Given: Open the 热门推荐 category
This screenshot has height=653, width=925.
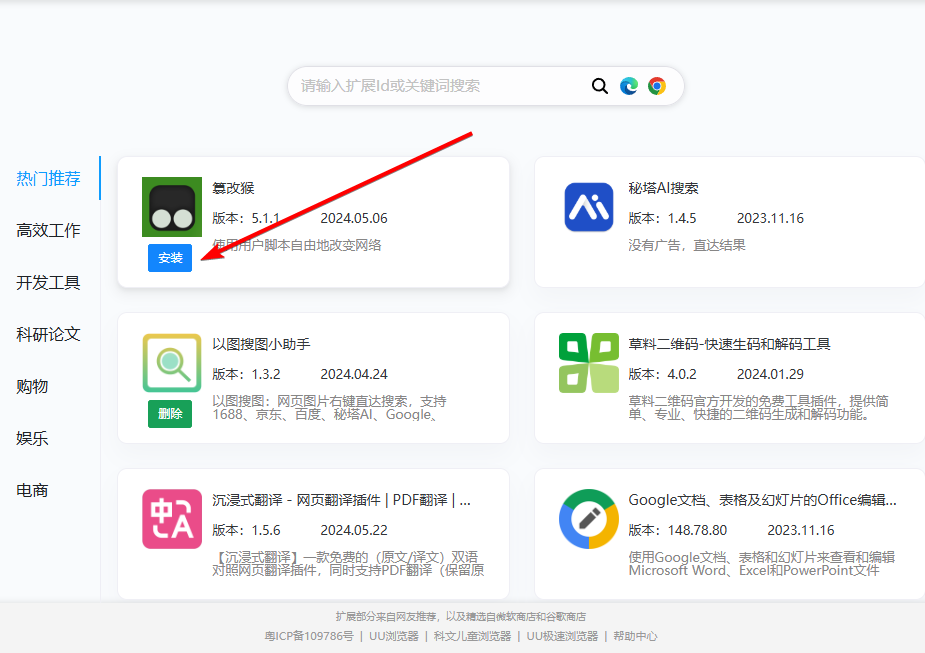Looking at the screenshot, I should [x=48, y=178].
